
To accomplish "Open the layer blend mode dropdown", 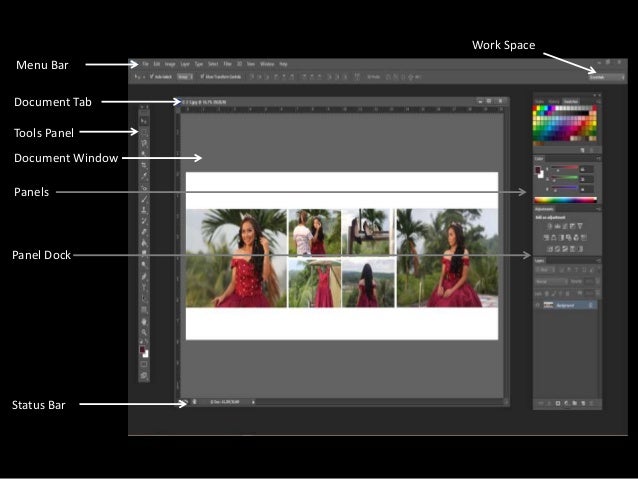I will (551, 282).
